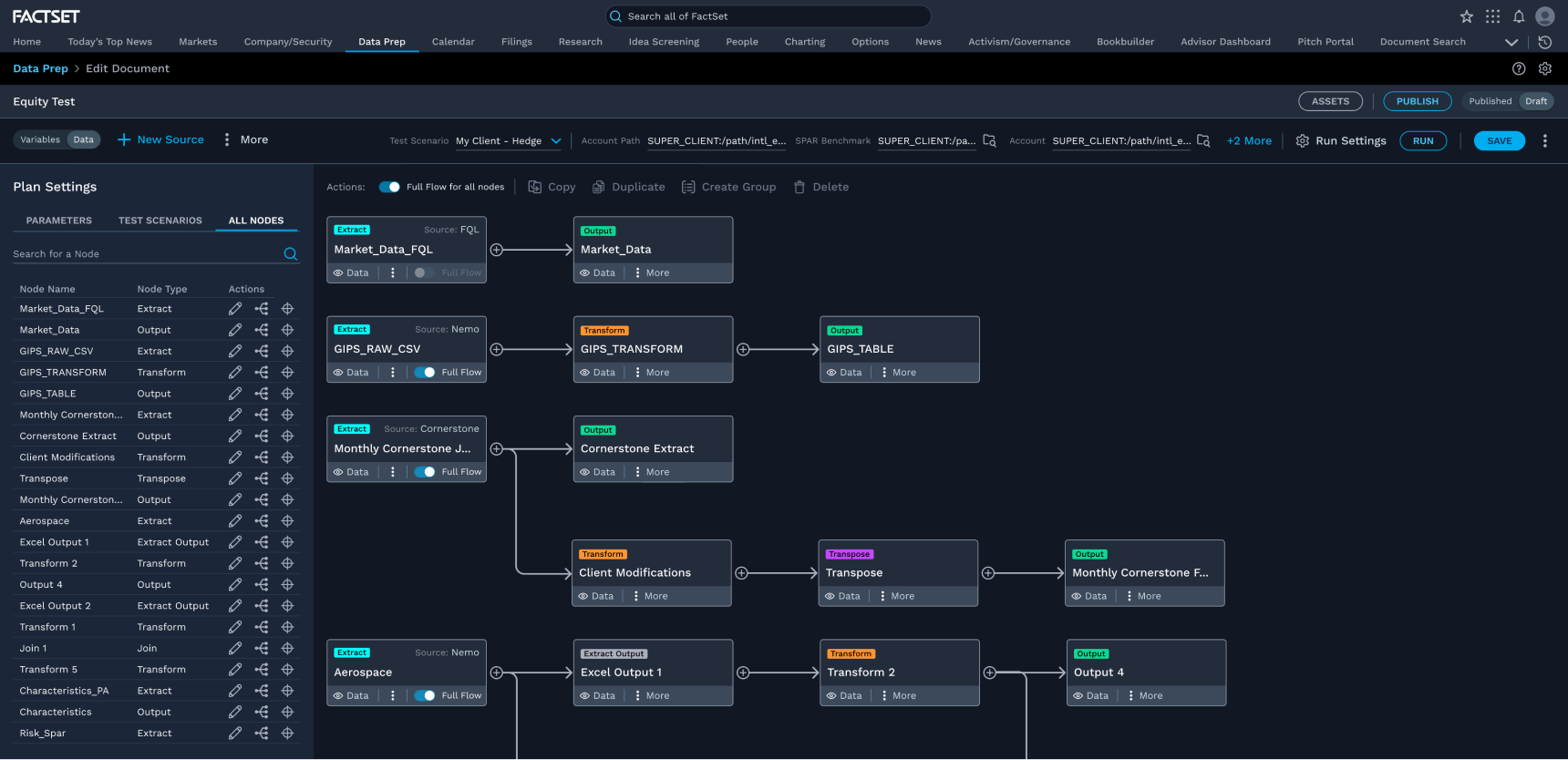Open the Test Scenario dropdown
This screenshot has width=1568, height=760.
point(509,141)
